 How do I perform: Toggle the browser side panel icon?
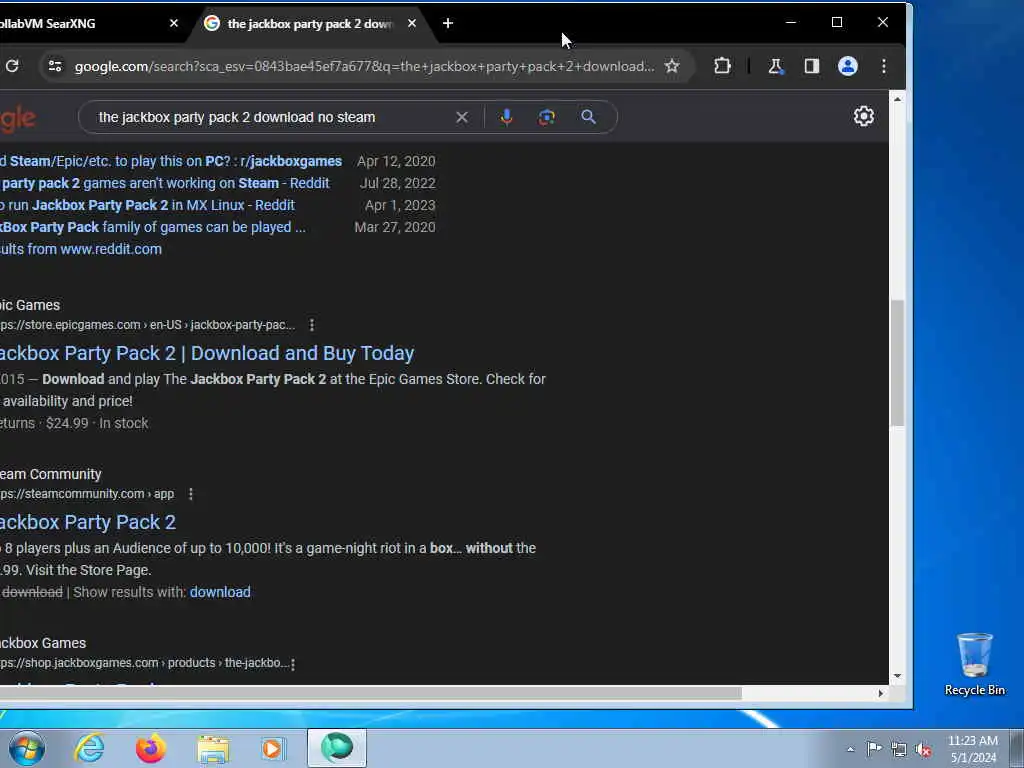[x=811, y=66]
